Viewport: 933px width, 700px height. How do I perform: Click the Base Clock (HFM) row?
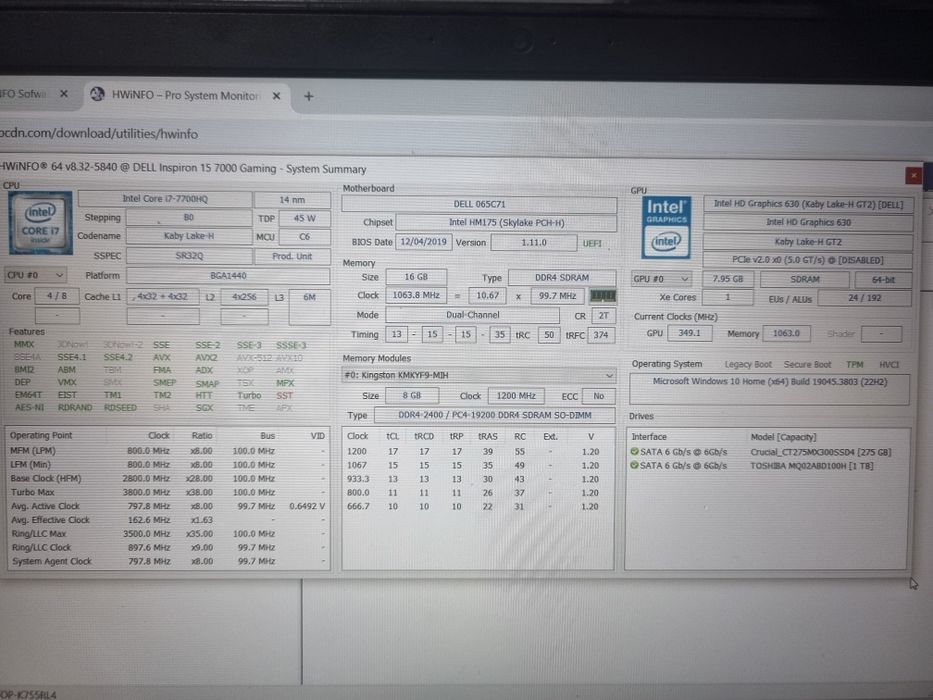tap(168, 479)
